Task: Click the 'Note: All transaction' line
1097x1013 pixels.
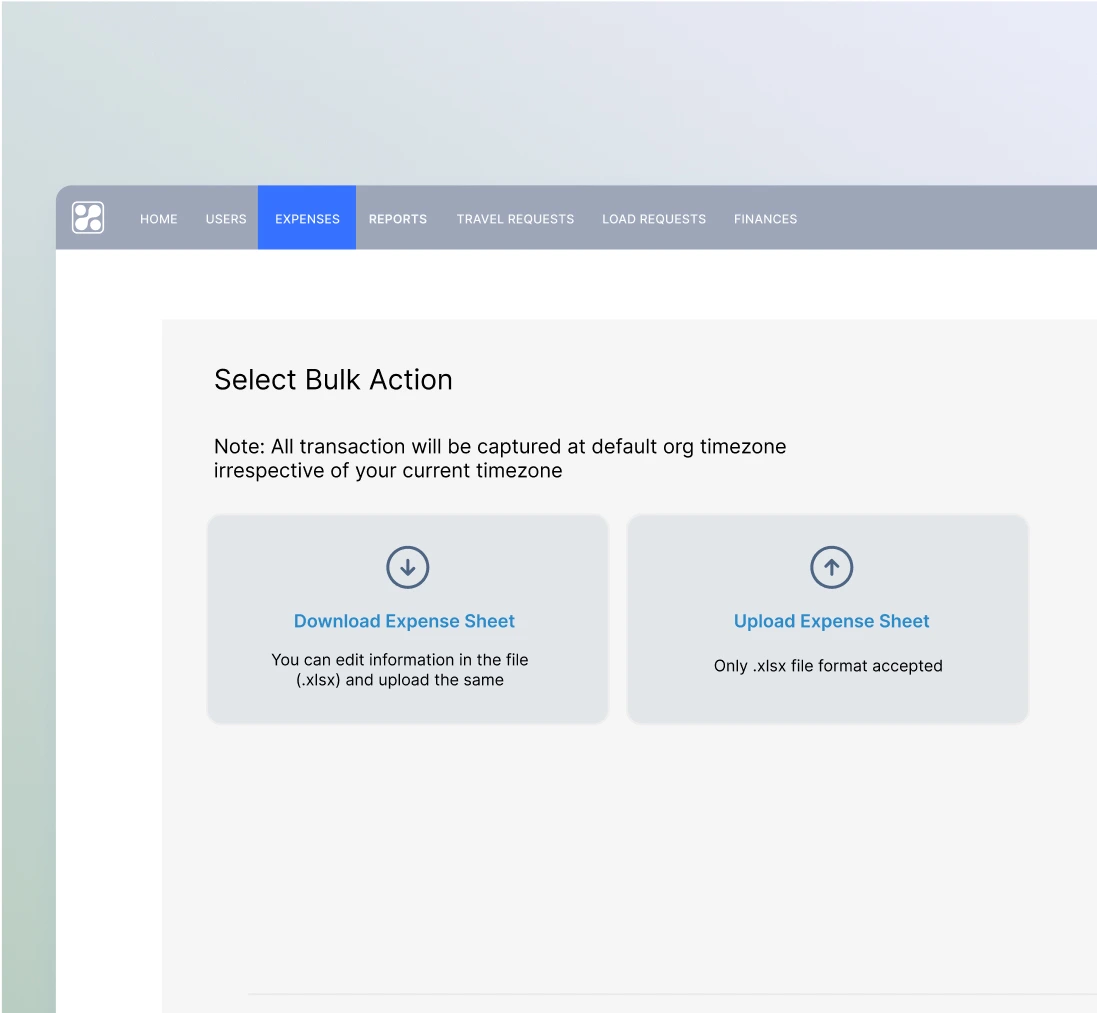Action: click(x=500, y=447)
